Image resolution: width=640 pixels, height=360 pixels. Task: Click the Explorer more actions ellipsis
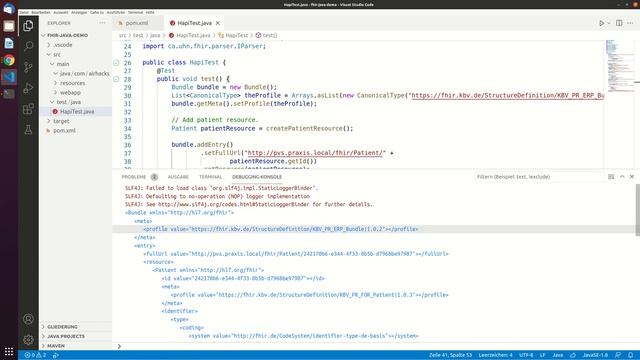102,23
